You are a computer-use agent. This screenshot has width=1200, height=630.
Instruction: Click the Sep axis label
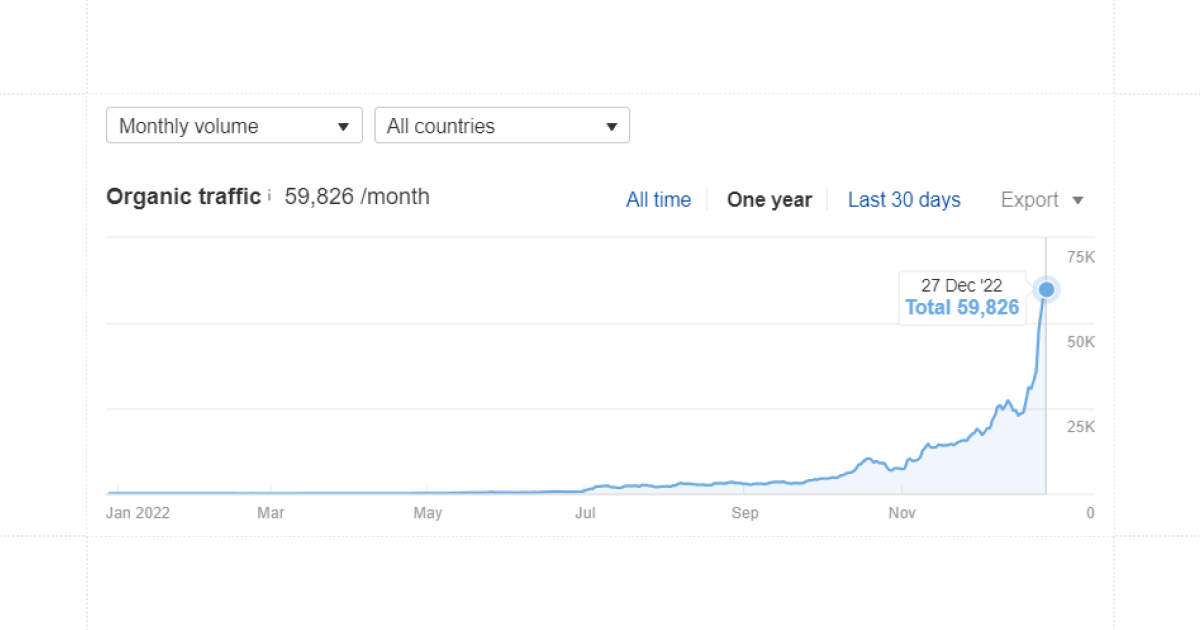[x=744, y=513]
